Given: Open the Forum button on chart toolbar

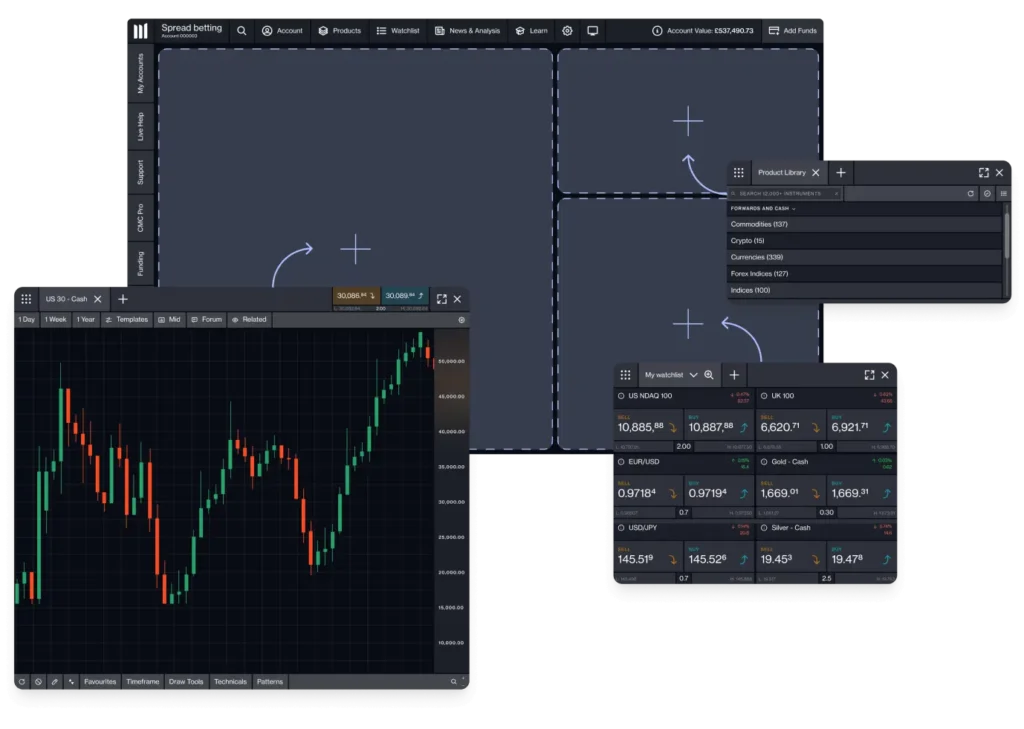Looking at the screenshot, I should point(206,319).
